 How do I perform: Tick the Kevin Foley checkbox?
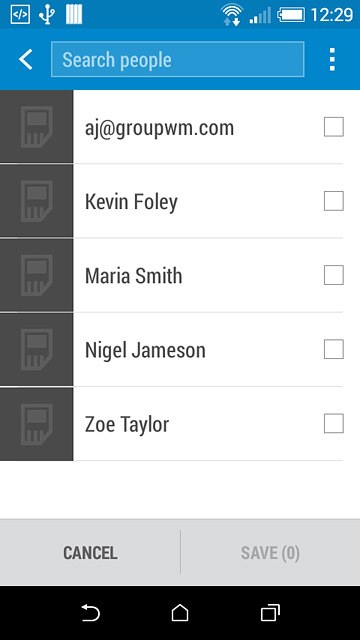pos(333,201)
